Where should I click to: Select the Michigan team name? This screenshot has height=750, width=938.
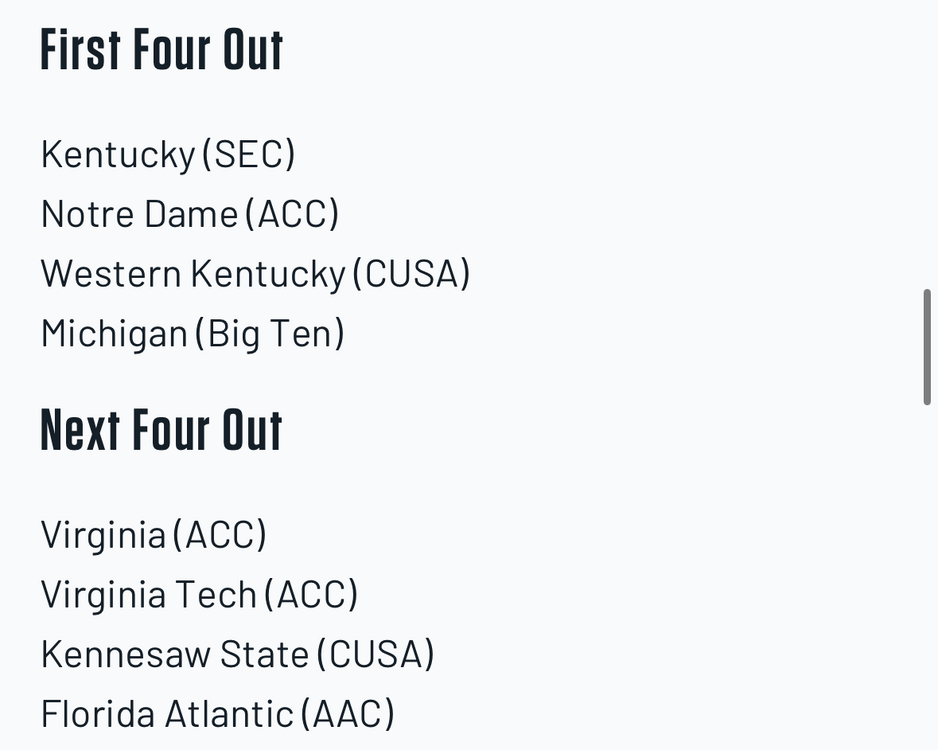114,334
